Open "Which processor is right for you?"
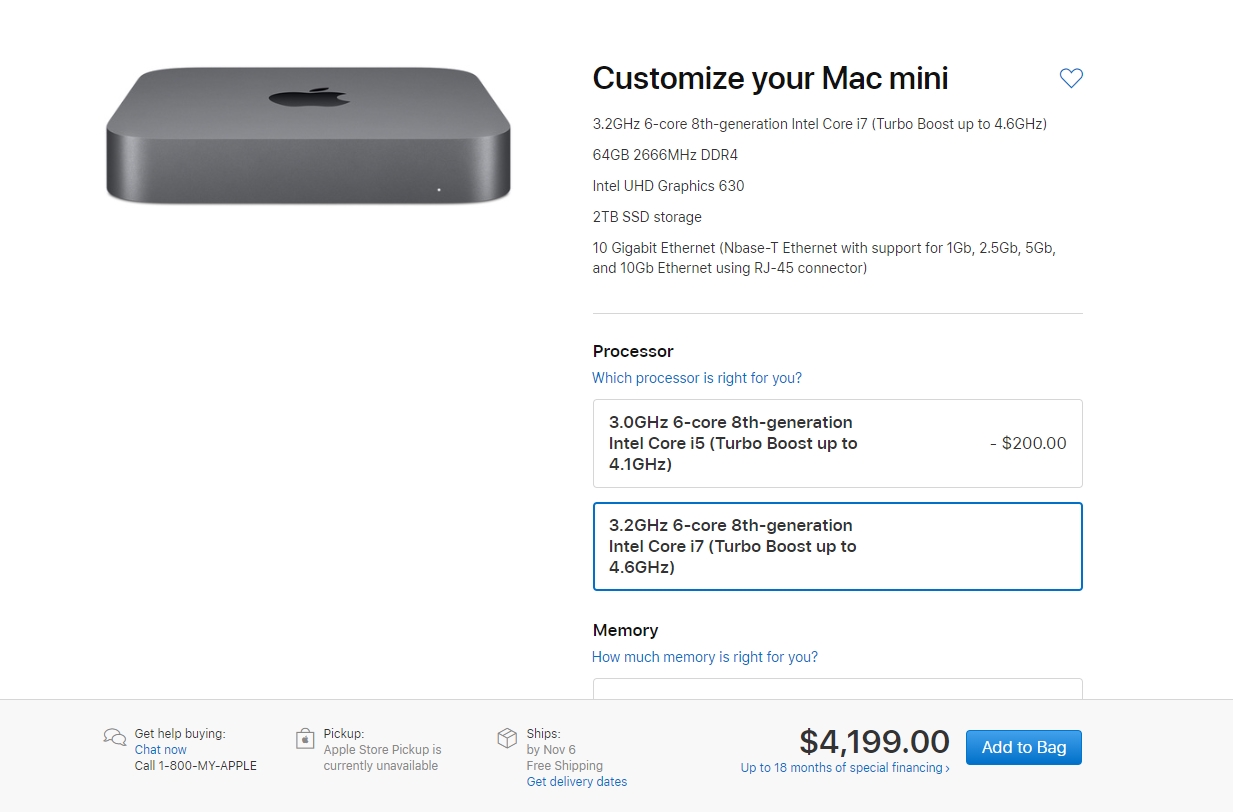 tap(697, 378)
